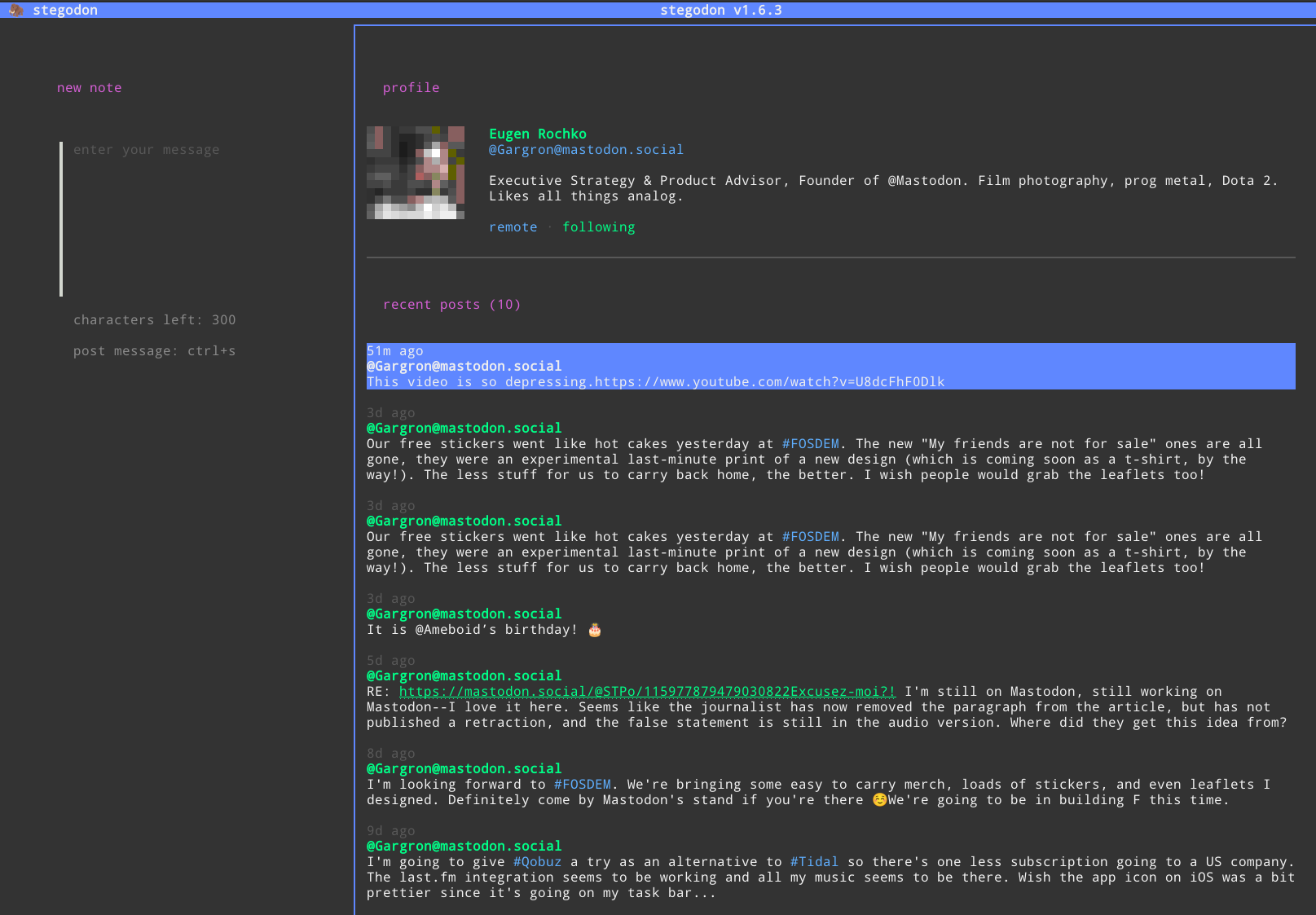Select the profile section heading
Image resolution: width=1316 pixels, height=915 pixels.
coord(411,88)
